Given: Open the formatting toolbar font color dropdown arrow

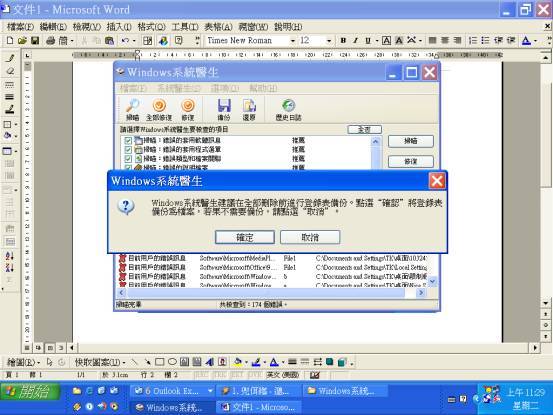Looking at the screenshot, I should pos(535,41).
